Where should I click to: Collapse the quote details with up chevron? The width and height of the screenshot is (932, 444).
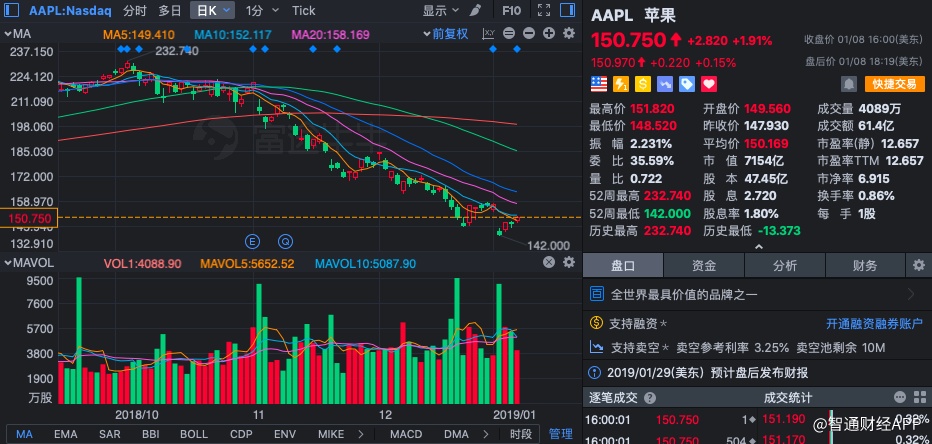758,247
